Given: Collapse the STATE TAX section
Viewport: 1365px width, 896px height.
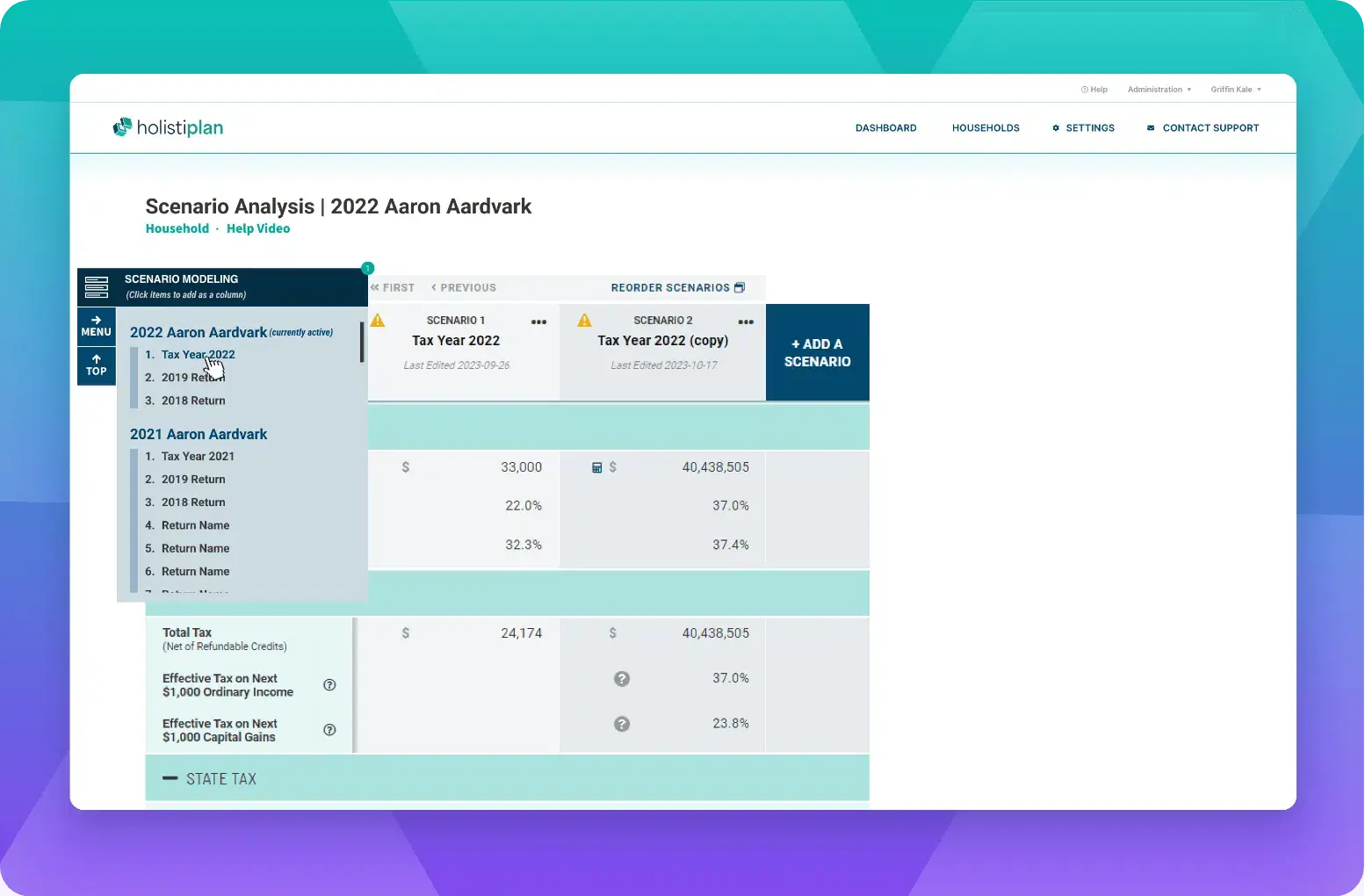Looking at the screenshot, I should (x=170, y=778).
